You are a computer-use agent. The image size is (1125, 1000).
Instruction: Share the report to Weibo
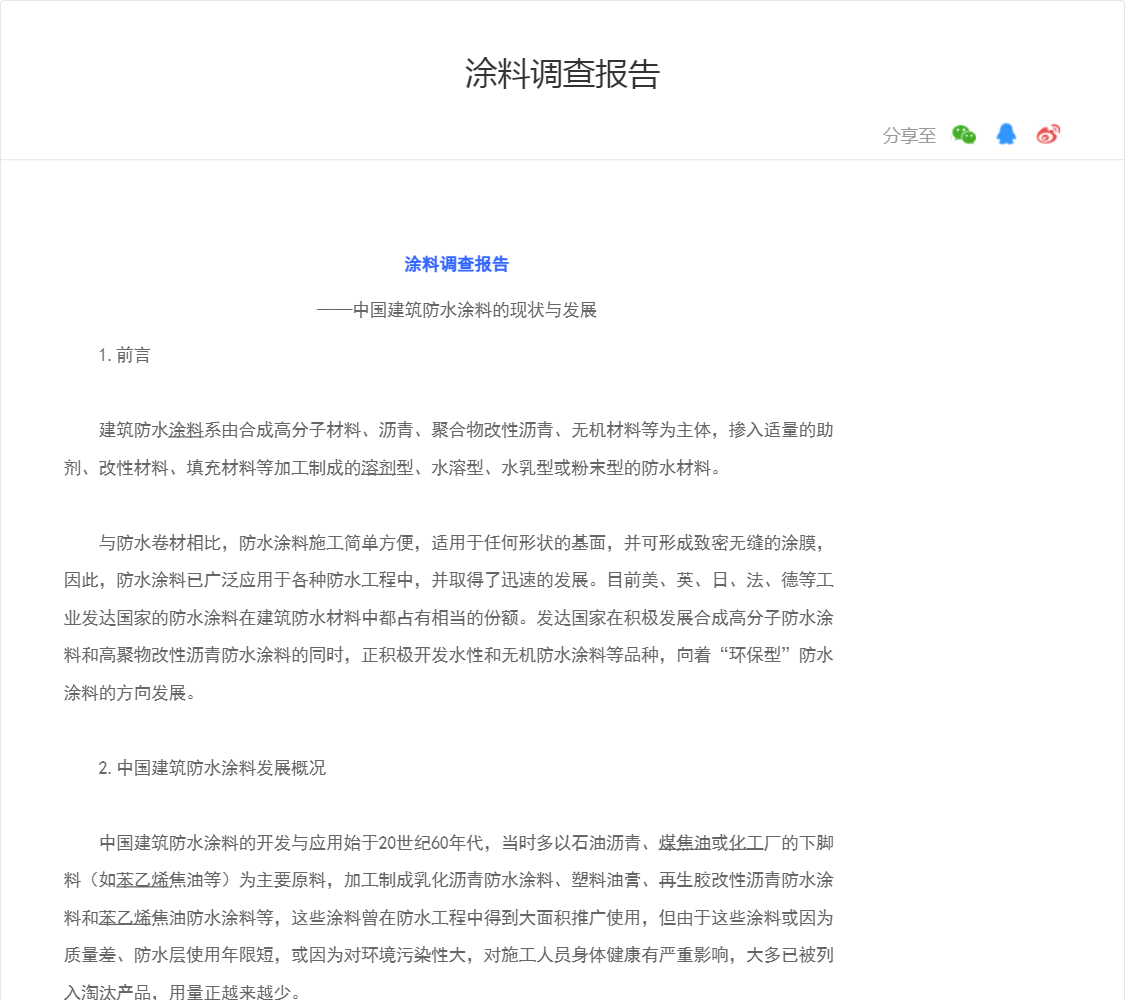pyautogui.click(x=1048, y=135)
